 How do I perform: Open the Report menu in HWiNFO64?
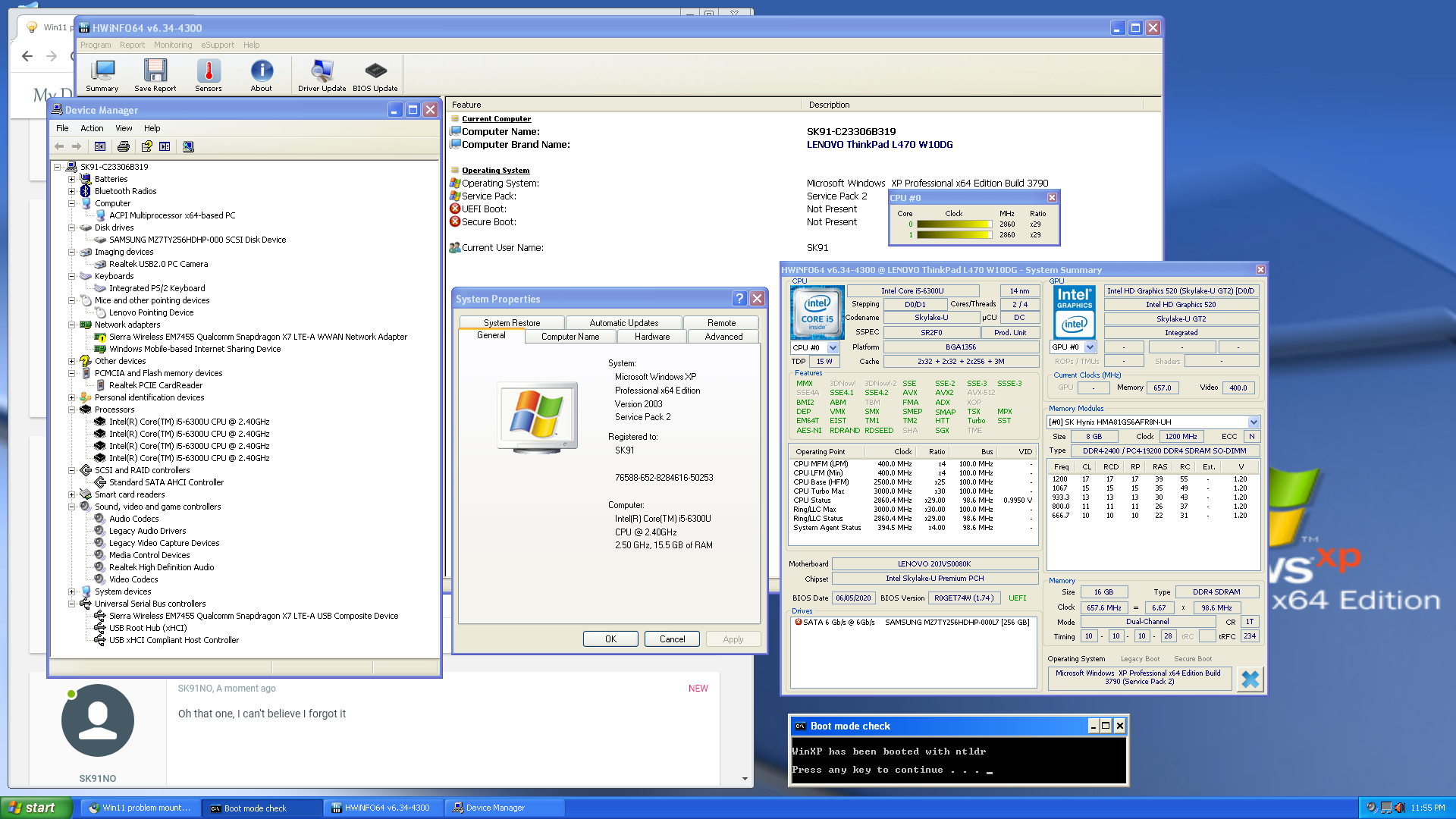pyautogui.click(x=132, y=45)
